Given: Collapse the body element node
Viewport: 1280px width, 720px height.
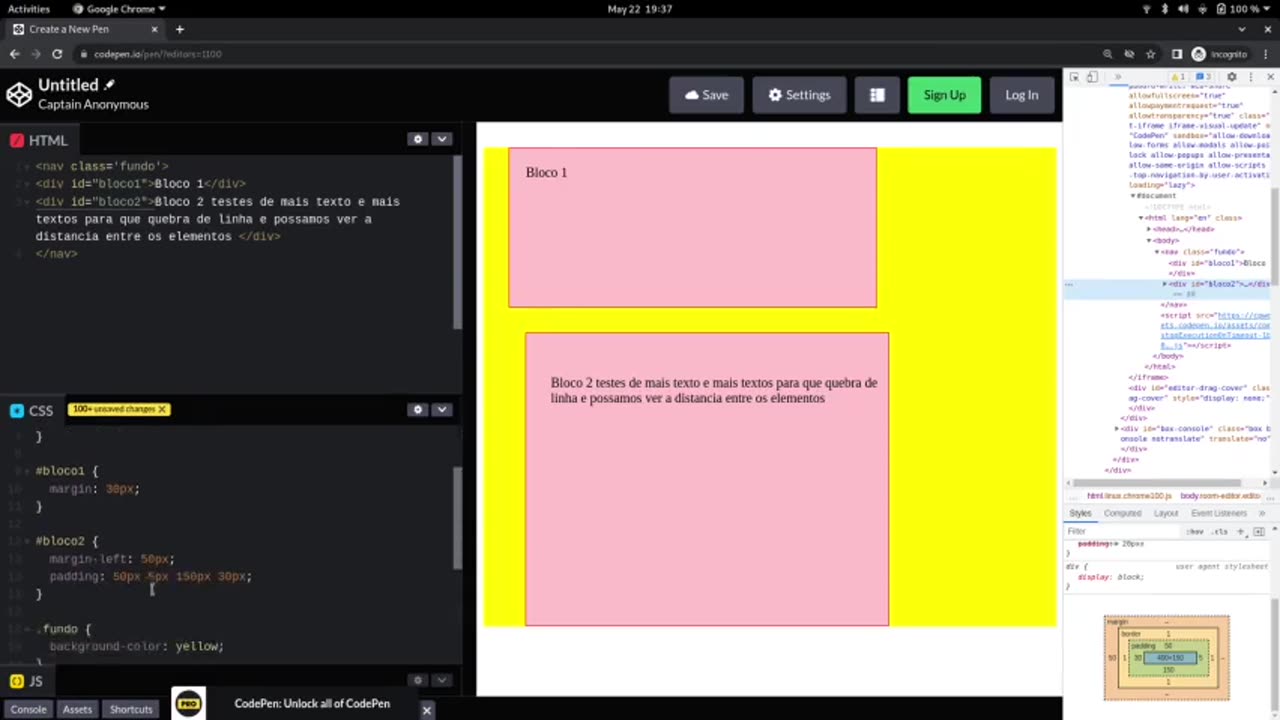Looking at the screenshot, I should point(1149,240).
